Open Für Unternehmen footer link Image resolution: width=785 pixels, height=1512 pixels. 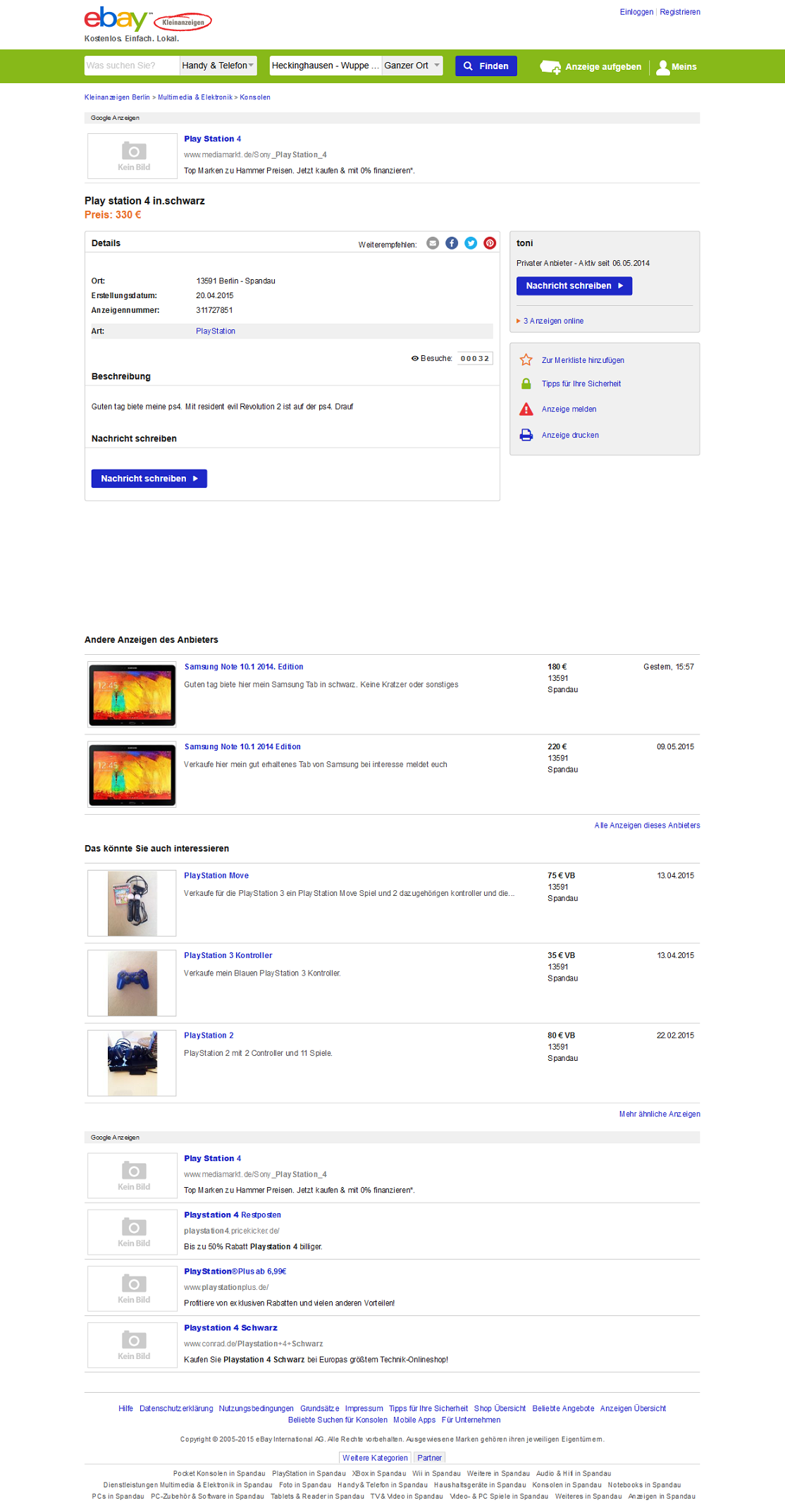point(471,1420)
